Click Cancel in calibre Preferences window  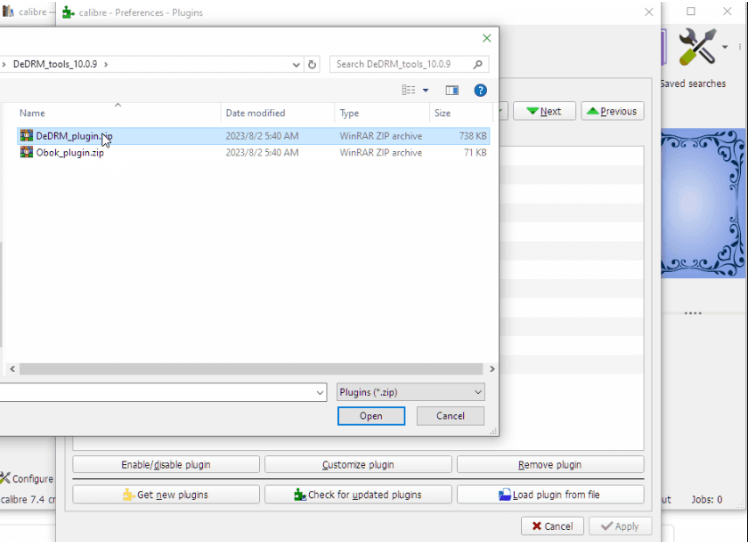(x=552, y=526)
